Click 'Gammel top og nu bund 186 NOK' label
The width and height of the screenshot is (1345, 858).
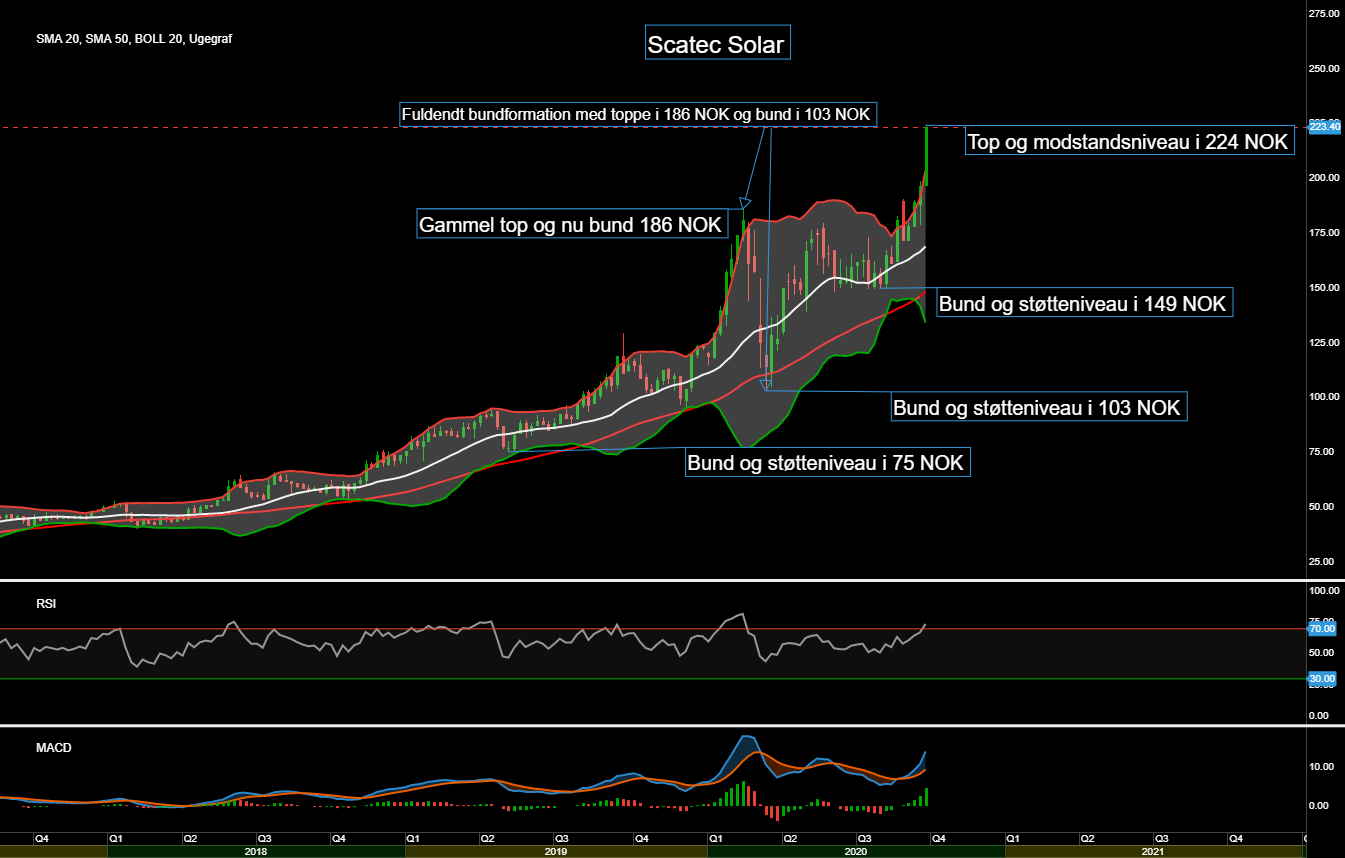571,224
